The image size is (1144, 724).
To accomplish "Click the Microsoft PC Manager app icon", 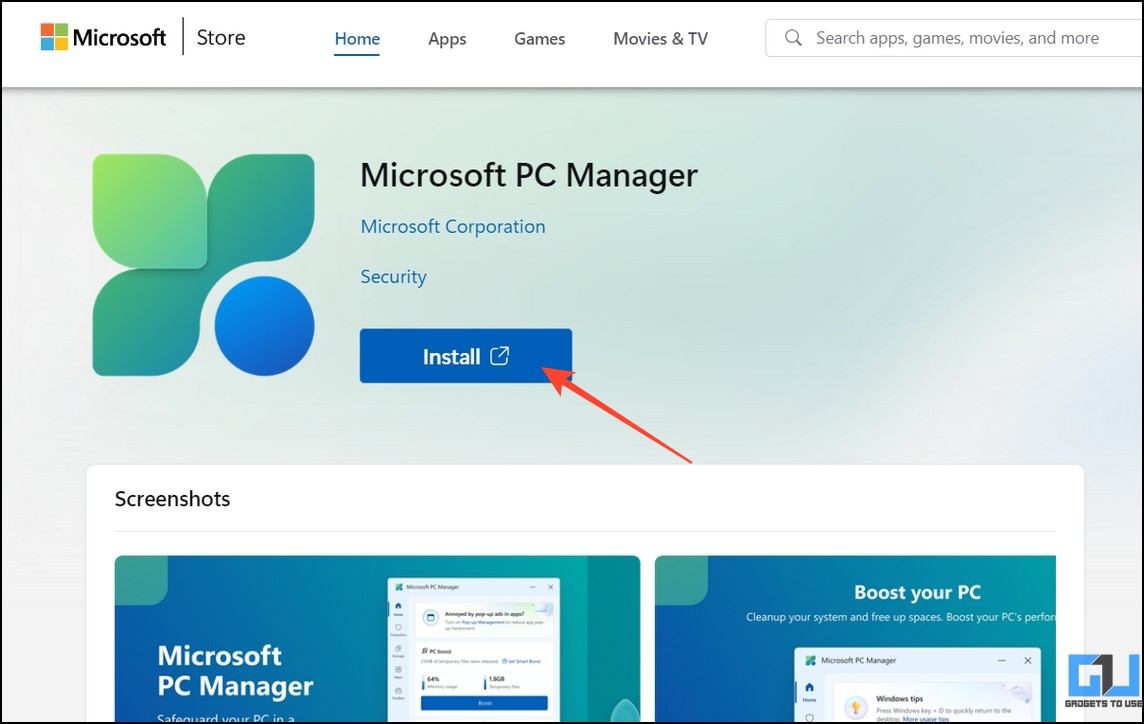I will (204, 265).
